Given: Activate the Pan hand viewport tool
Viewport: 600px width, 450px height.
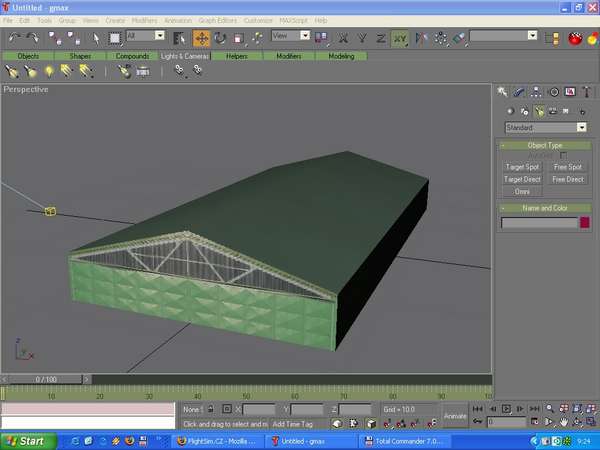Looking at the screenshot, I should (564, 422).
